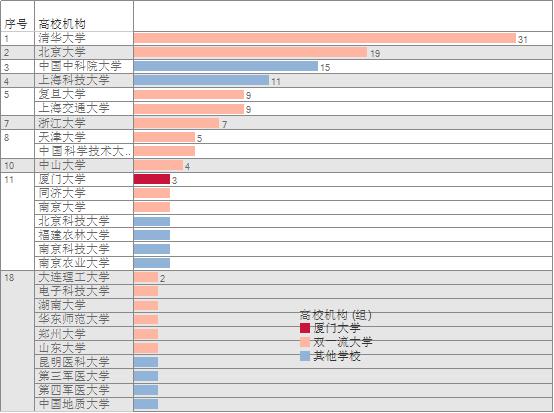Click the value label 19
554x413 pixels.
(x=375, y=53)
